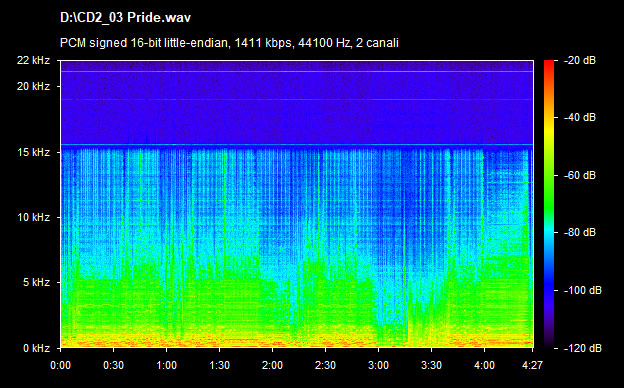The height and width of the screenshot is (388, 624).
Task: Click the 4:00 time marker
Action: [484, 365]
